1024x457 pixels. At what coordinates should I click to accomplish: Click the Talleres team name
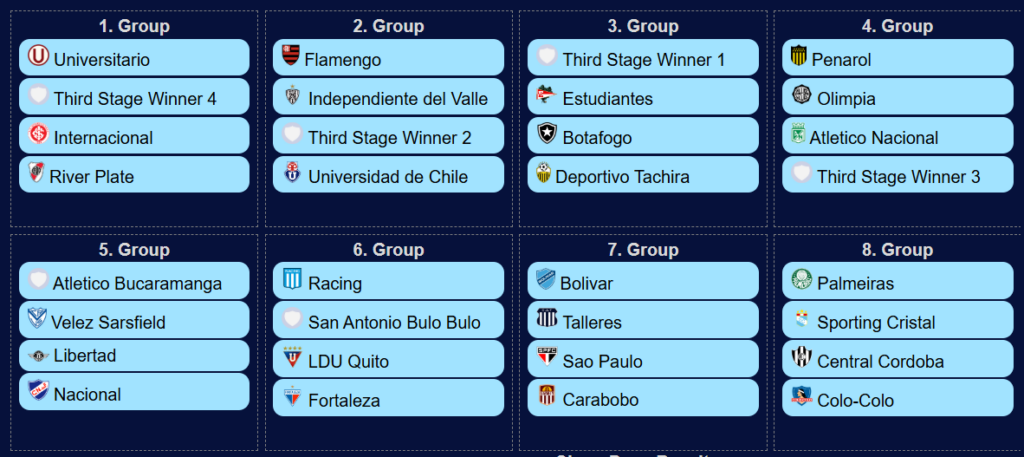click(x=592, y=322)
